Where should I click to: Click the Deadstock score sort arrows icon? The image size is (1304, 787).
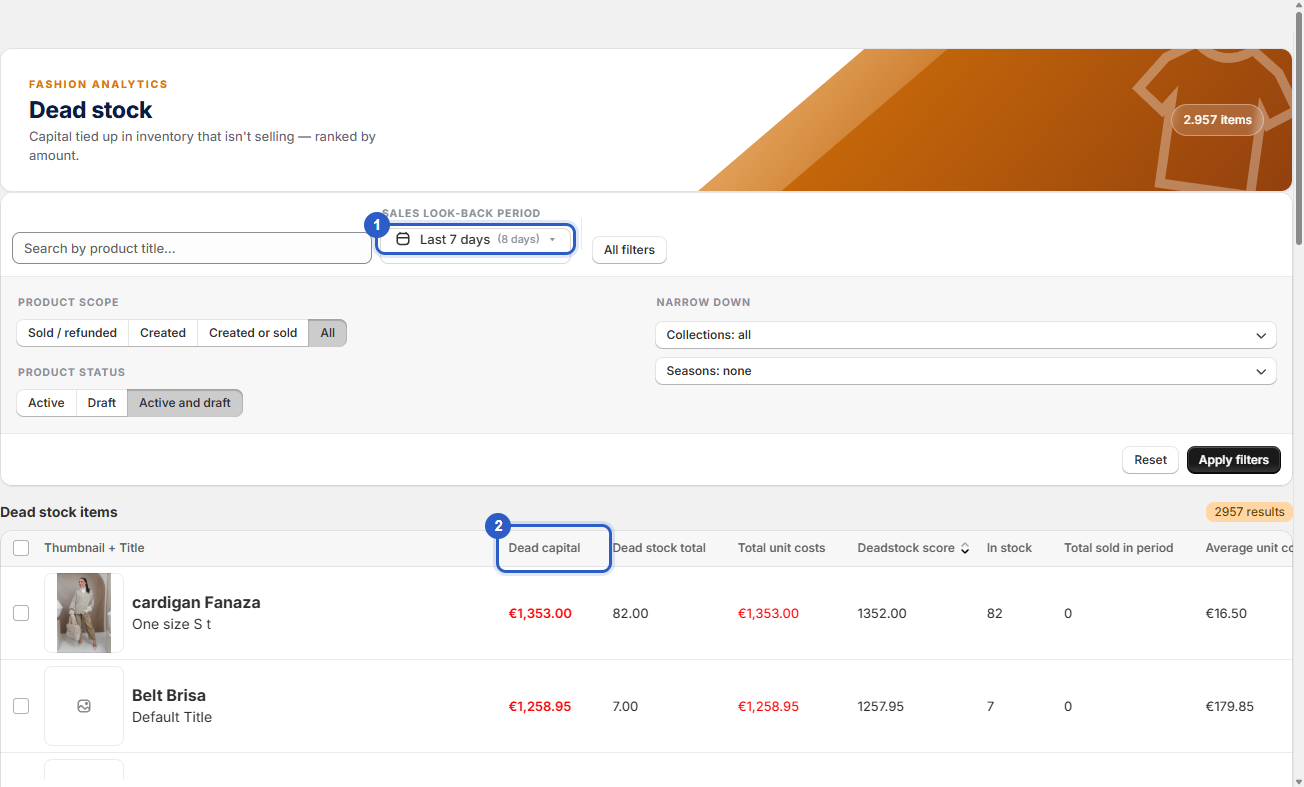pos(965,548)
